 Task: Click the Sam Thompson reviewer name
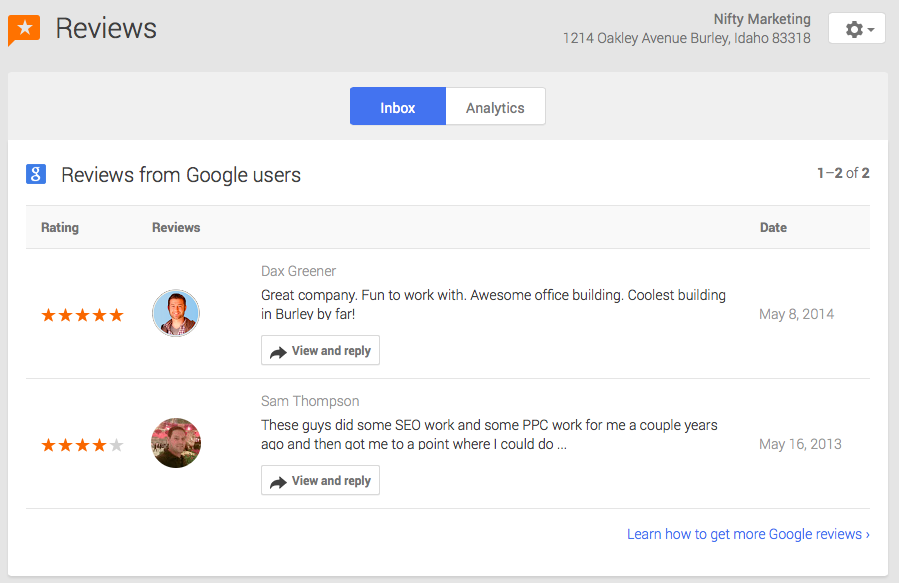pyautogui.click(x=310, y=401)
